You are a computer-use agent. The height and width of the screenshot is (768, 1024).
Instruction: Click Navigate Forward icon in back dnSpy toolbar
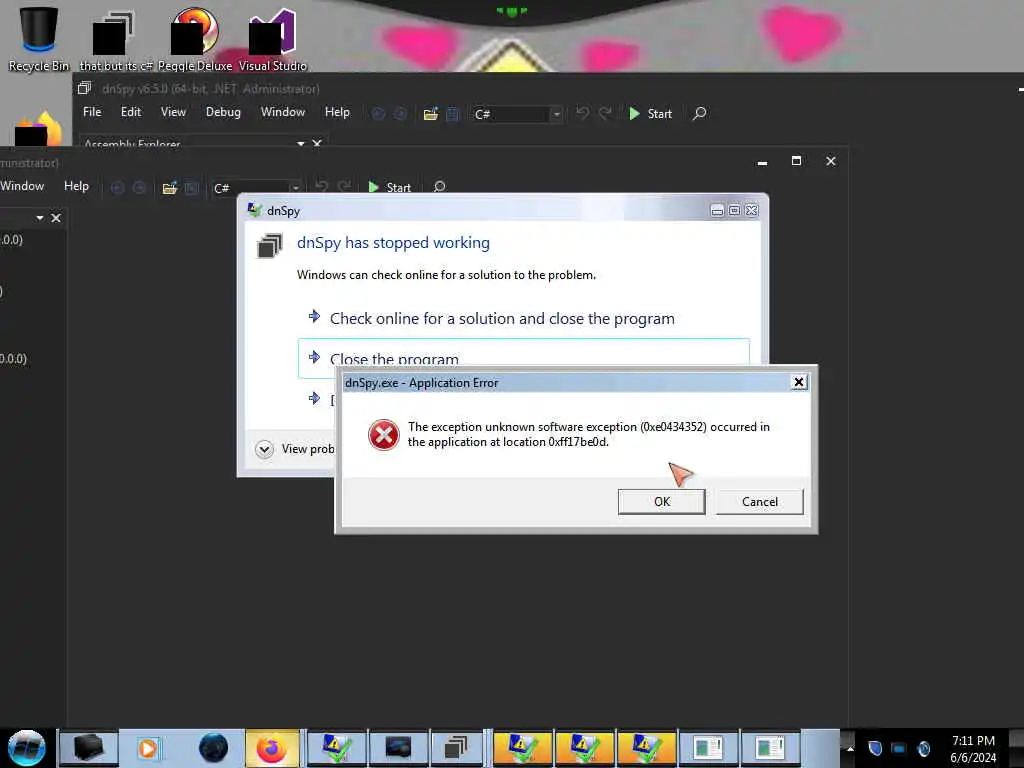[400, 114]
